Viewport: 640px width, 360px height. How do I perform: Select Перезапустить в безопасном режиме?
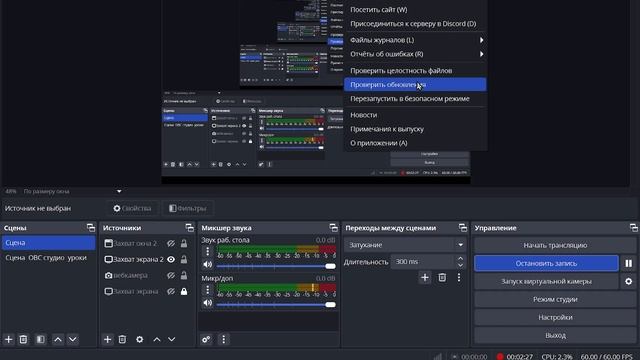415,98
